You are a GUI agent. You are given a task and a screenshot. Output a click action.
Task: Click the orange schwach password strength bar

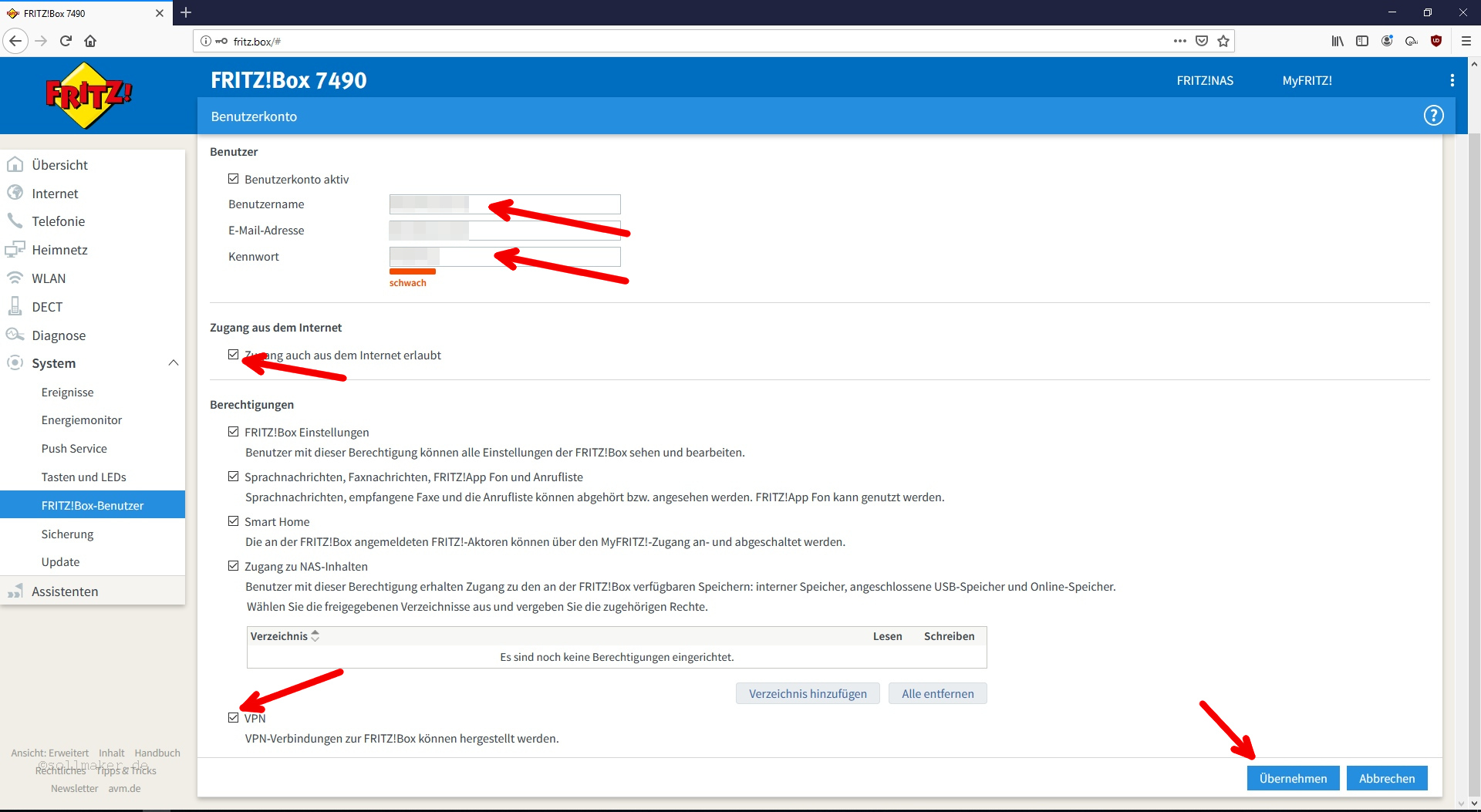[x=412, y=271]
